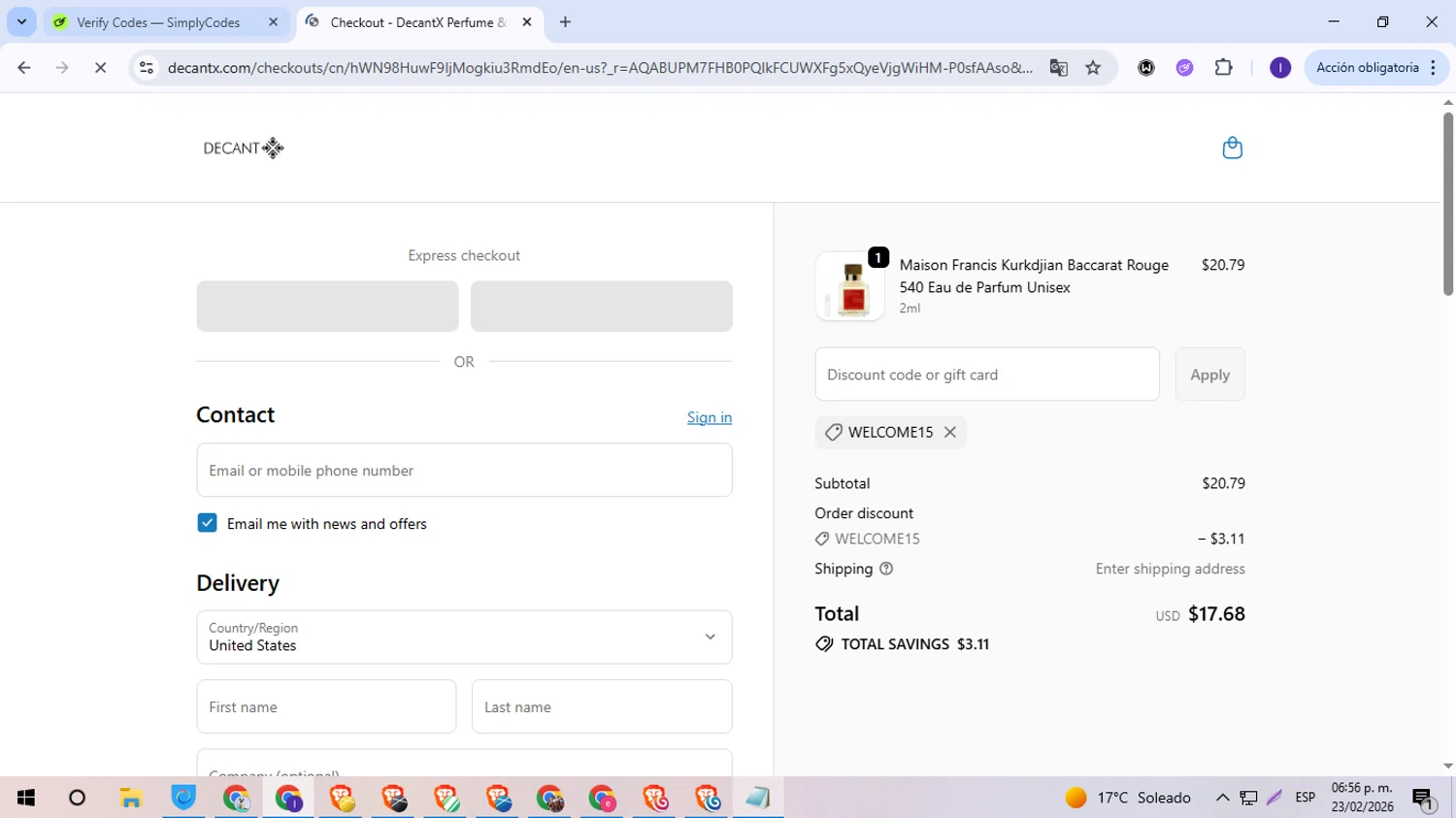The height and width of the screenshot is (818, 1456).
Task: Click the browser address bar URL
Action: (x=600, y=68)
